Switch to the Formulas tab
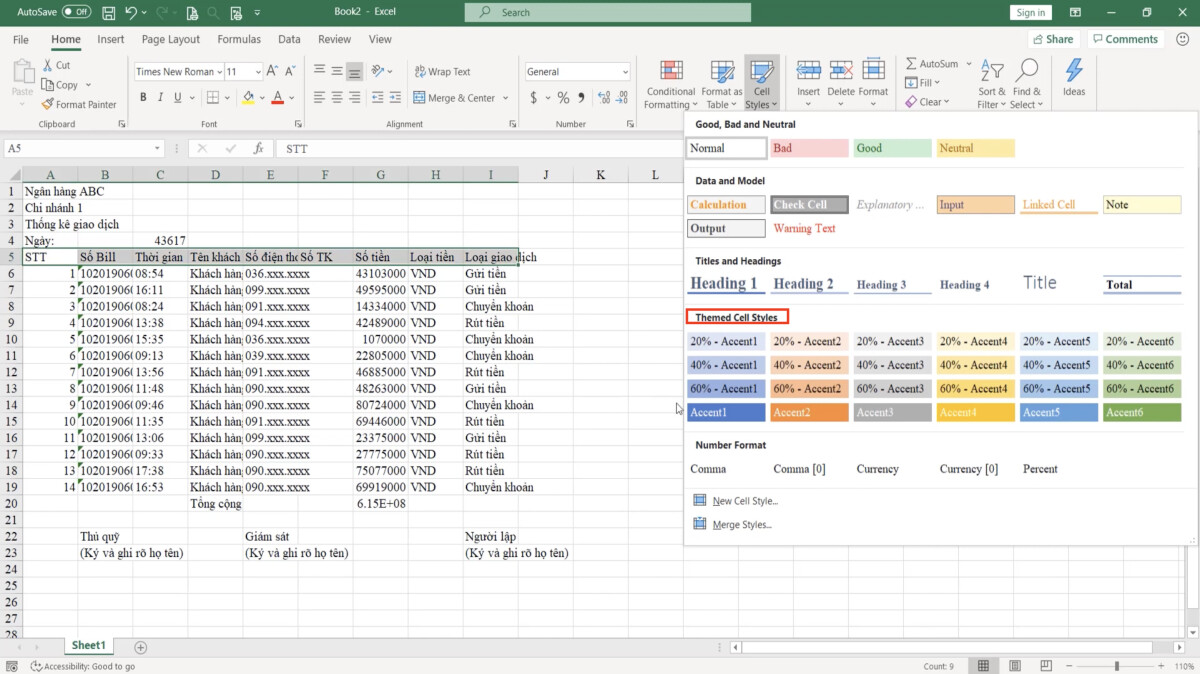Image resolution: width=1200 pixels, height=674 pixels. (239, 39)
